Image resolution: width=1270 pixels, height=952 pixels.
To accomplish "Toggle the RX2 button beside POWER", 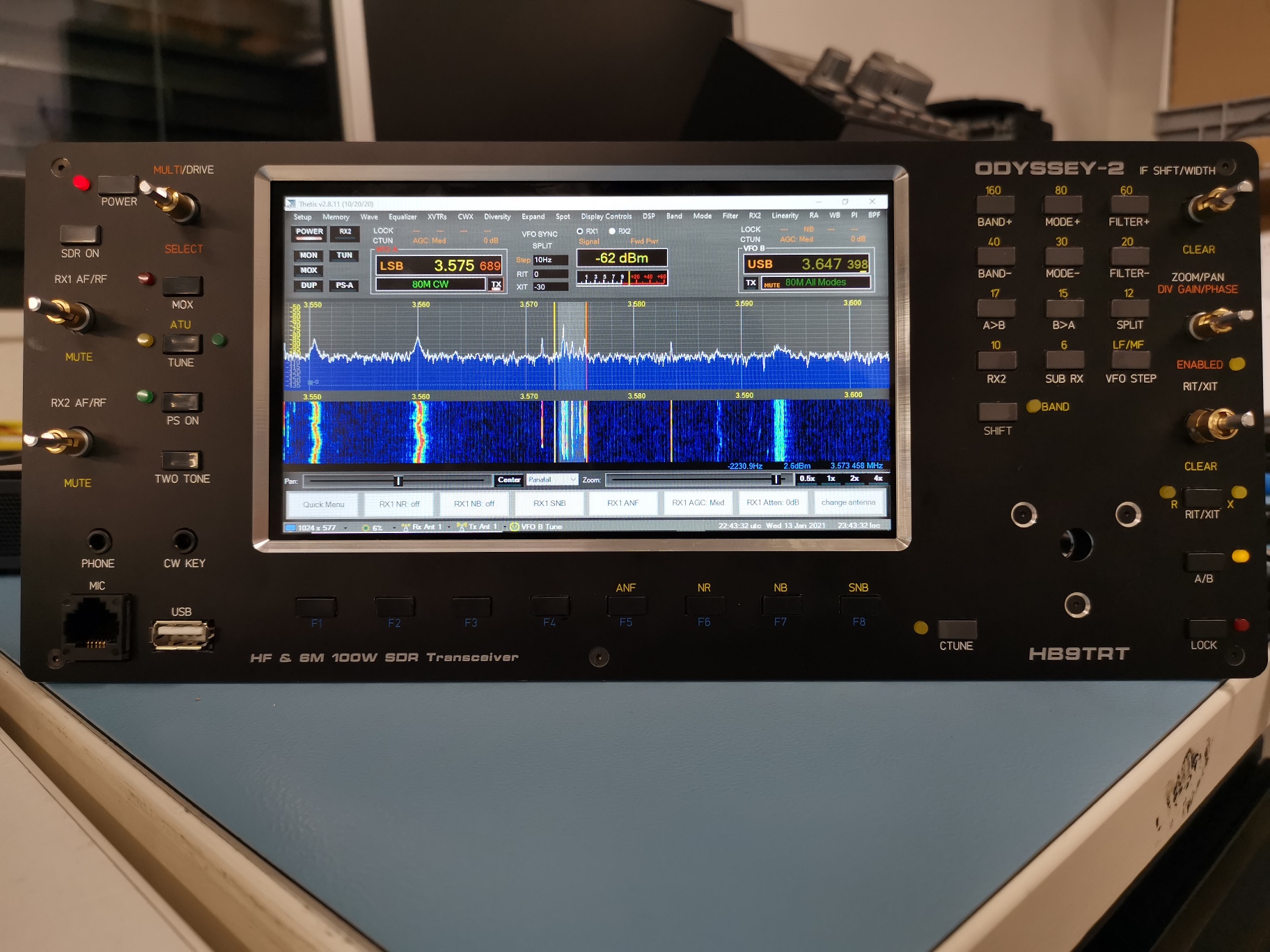I will (x=345, y=232).
